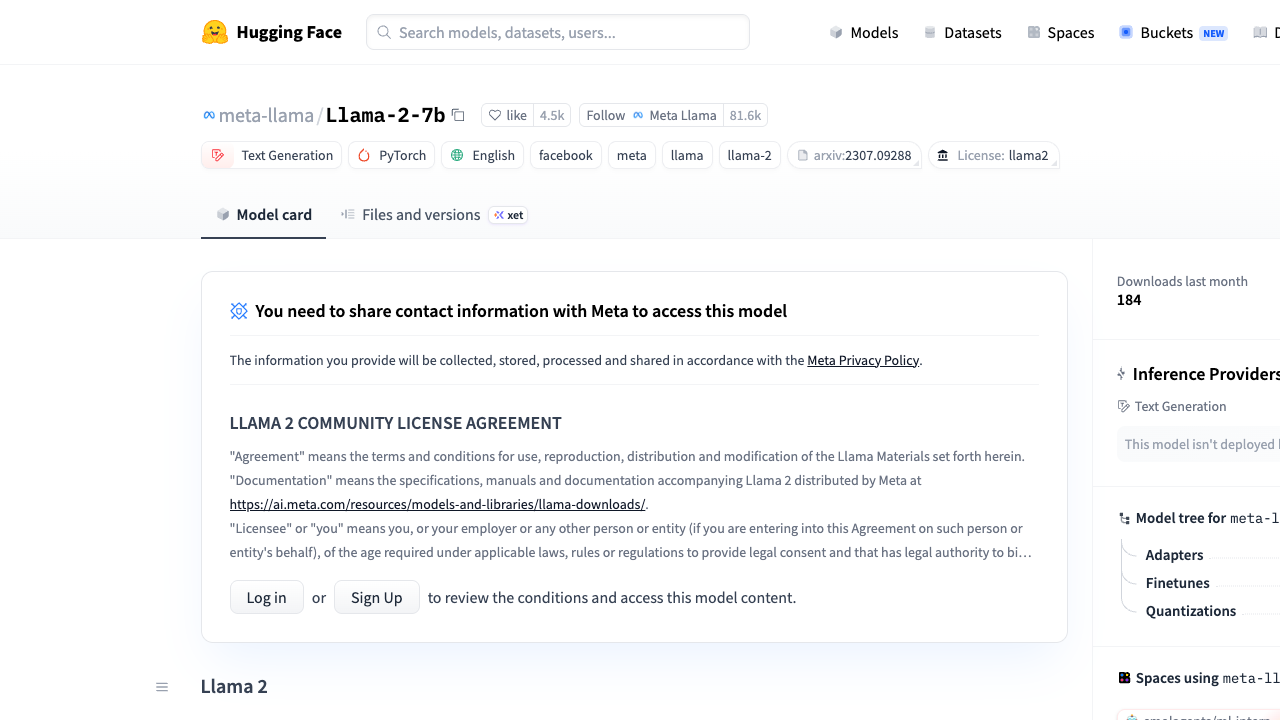The image size is (1280, 720).
Task: Click the Meta logo before meta-llama
Action: click(x=209, y=115)
